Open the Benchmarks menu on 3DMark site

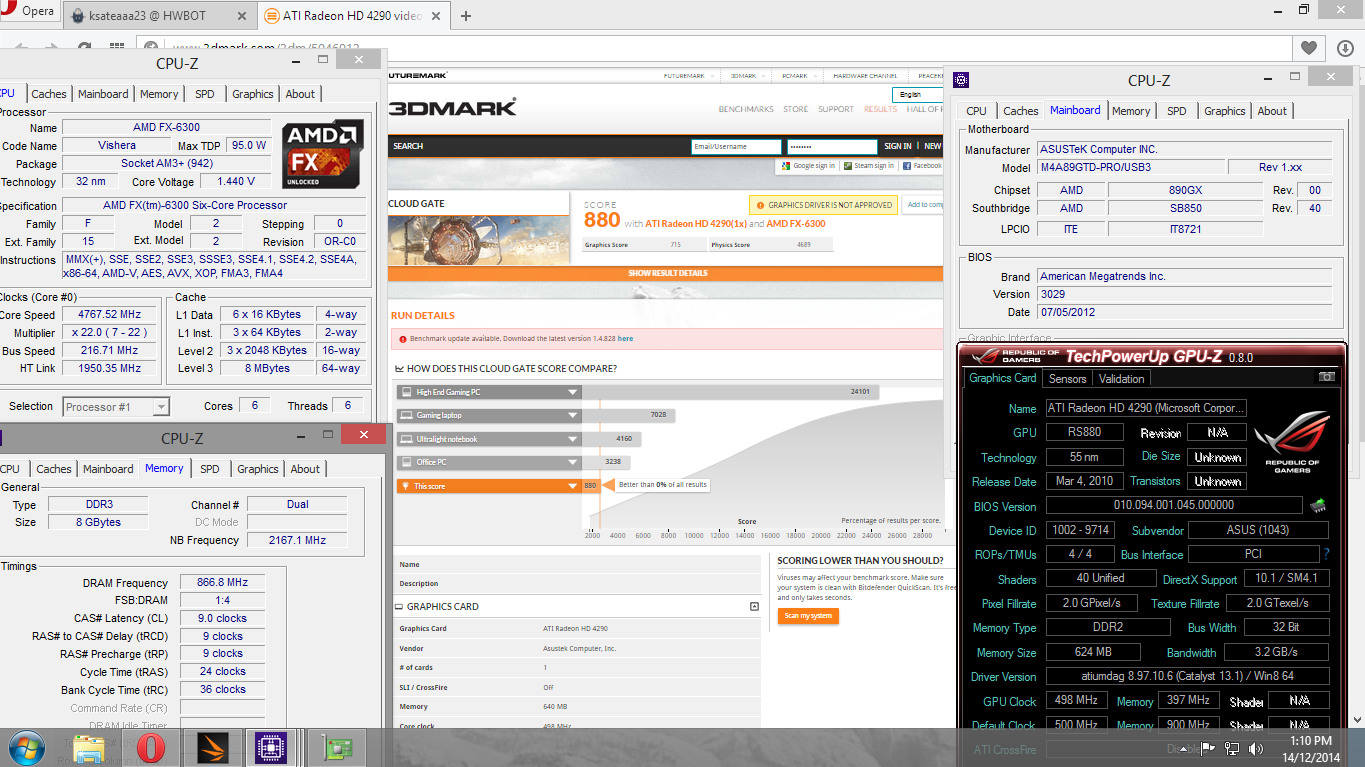pos(746,109)
